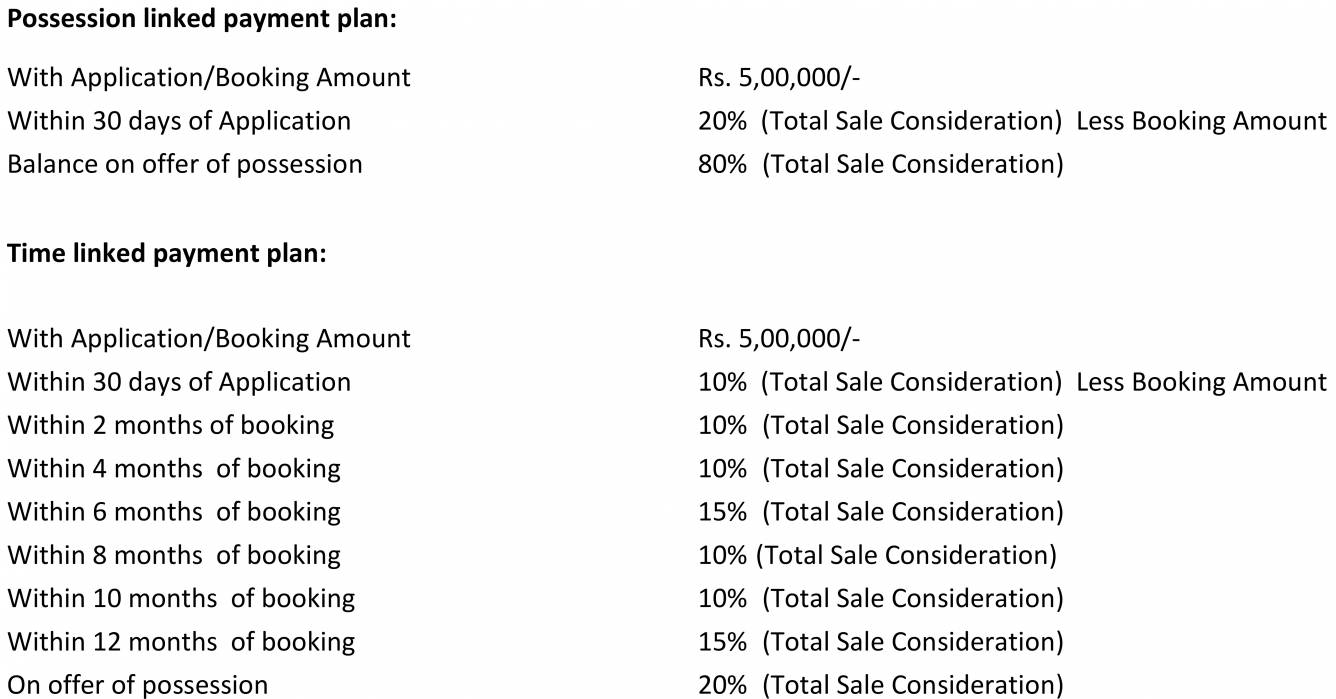Click Rs. 5,00,000/- in the Possession linked plan
The height and width of the screenshot is (699, 1336).
pos(779,78)
